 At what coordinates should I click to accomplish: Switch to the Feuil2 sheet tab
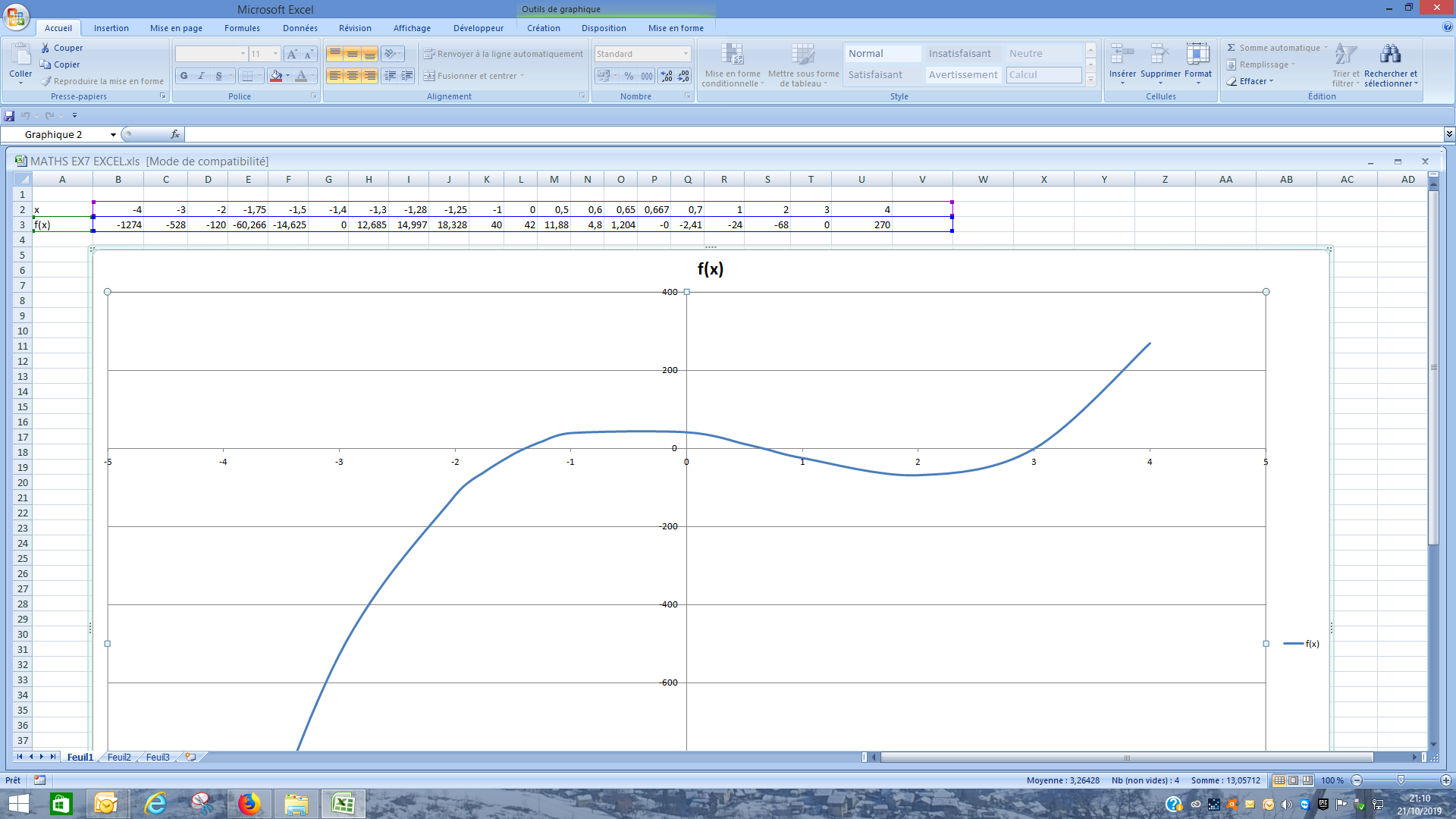[118, 757]
